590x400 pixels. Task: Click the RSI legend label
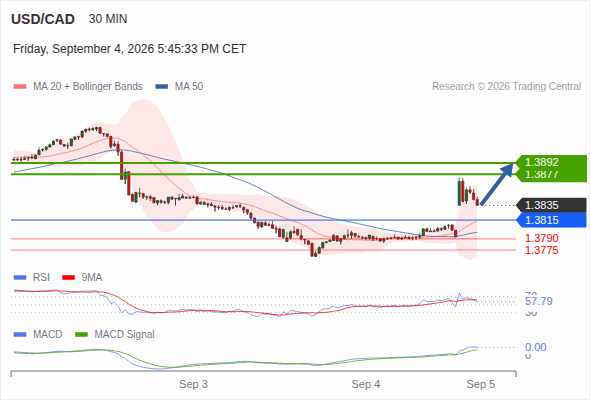point(41,278)
